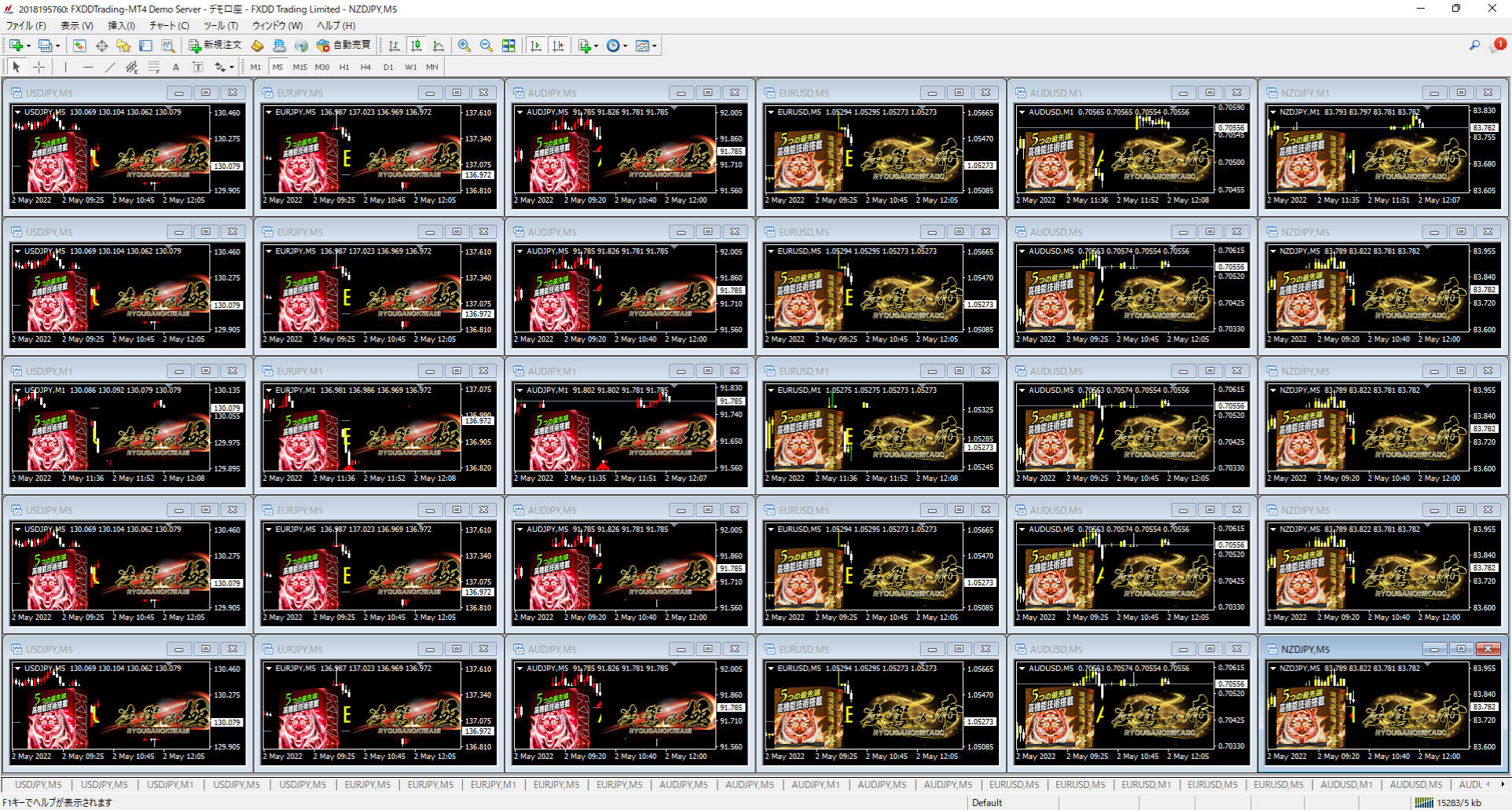The height and width of the screenshot is (810, 1512).
Task: Select the crosshair tool
Action: coord(39,67)
